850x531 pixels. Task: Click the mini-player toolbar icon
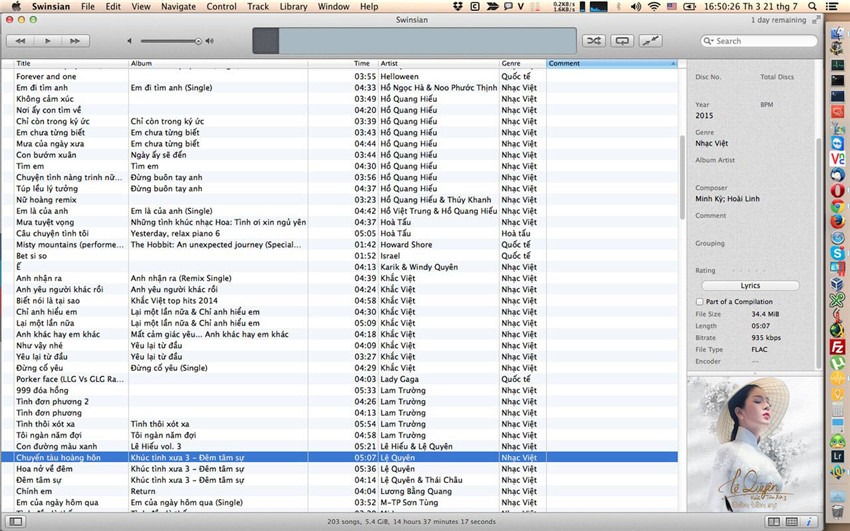coord(651,41)
